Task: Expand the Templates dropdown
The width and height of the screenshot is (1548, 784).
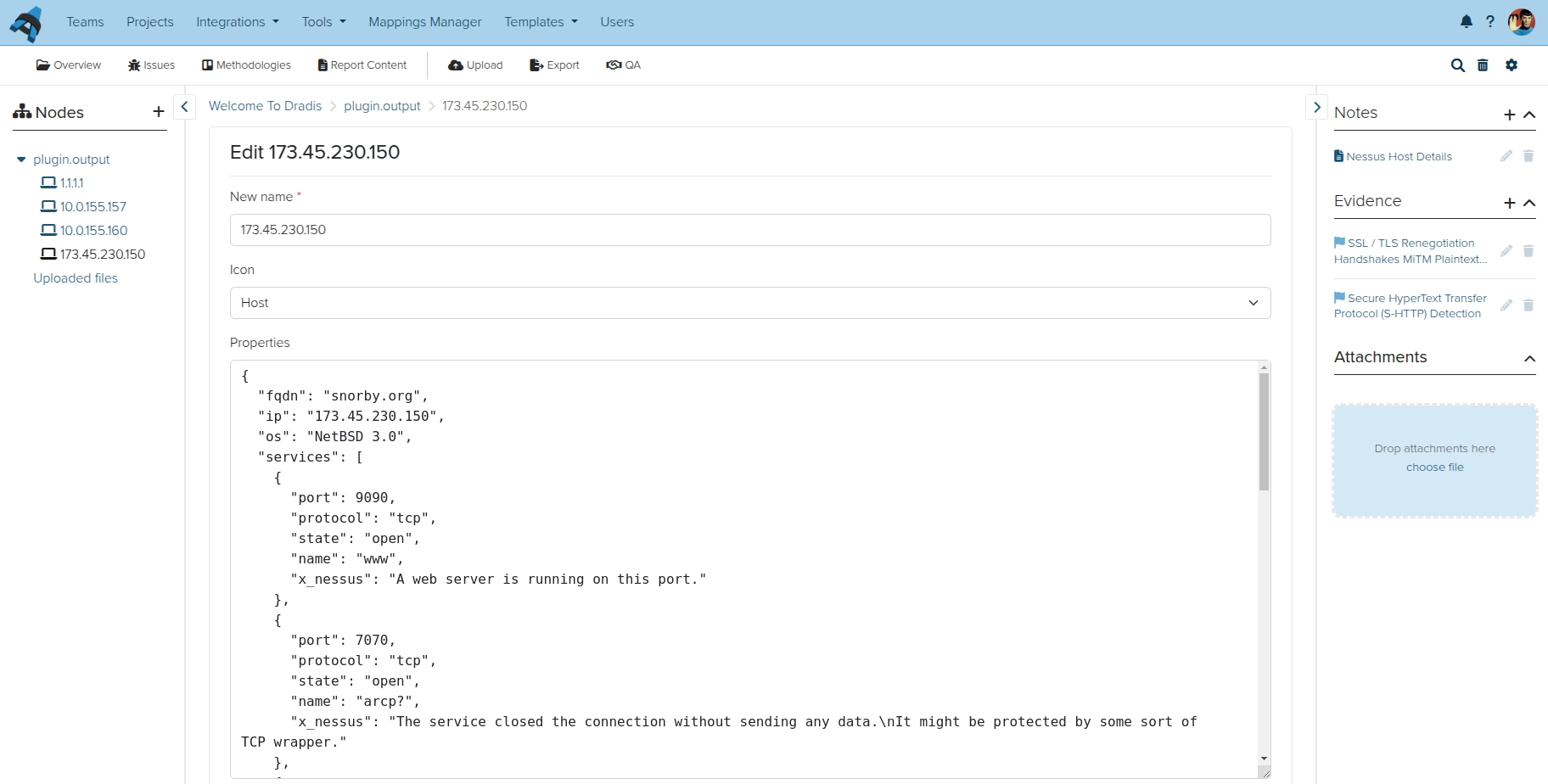Action: (541, 22)
